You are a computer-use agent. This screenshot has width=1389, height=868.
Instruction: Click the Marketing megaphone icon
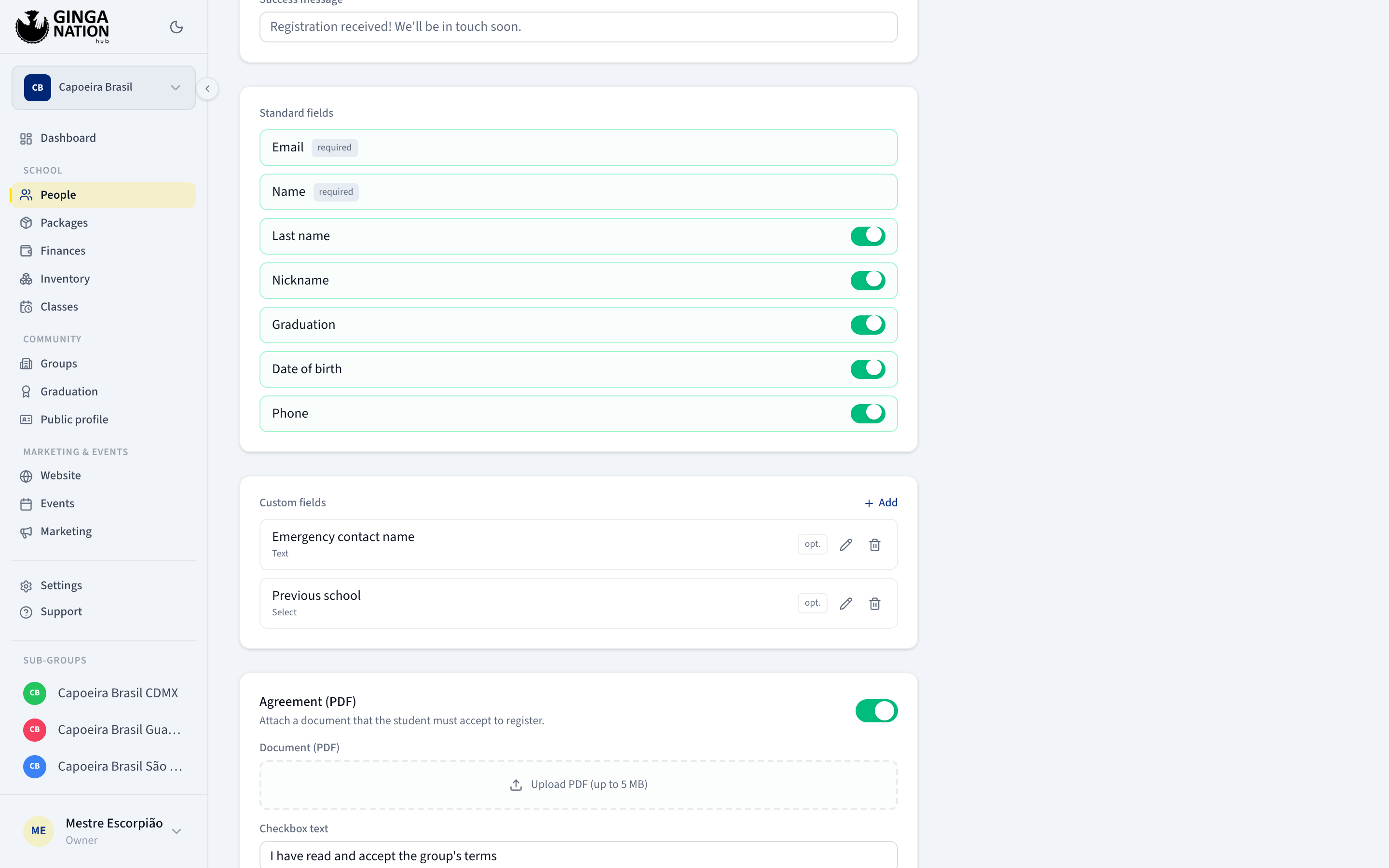tap(26, 532)
